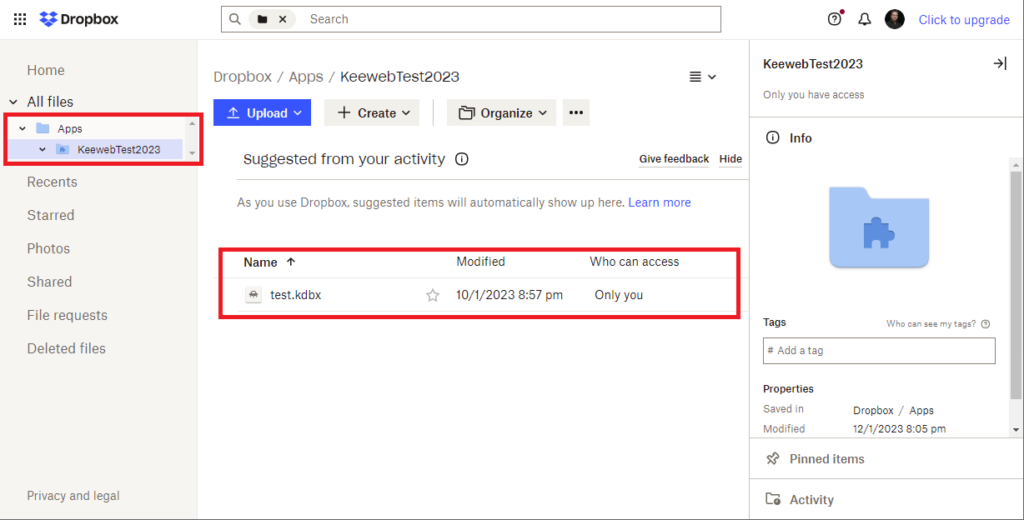The height and width of the screenshot is (520, 1024).
Task: Navigate to Dropbox breadcrumb
Action: [242, 76]
